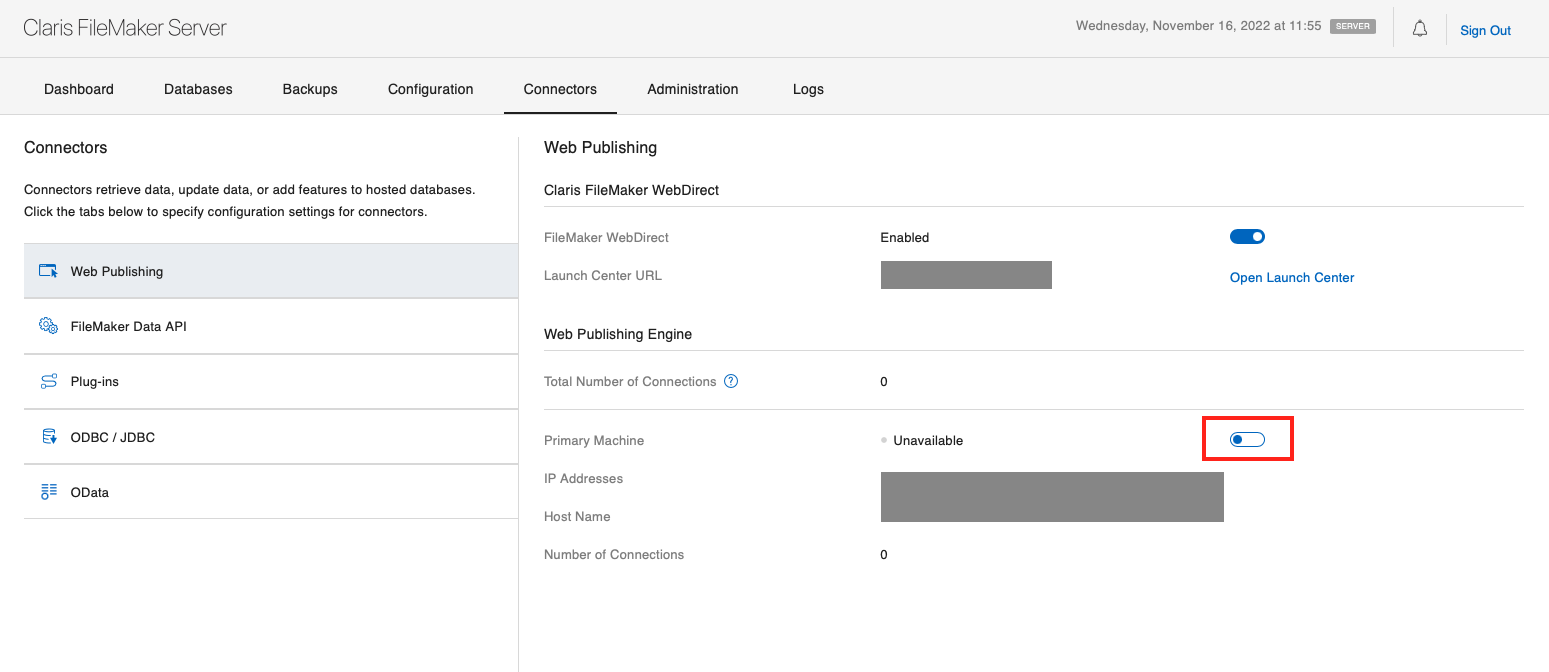Click the Web Publishing Engine heading
1549x672 pixels.
(618, 334)
